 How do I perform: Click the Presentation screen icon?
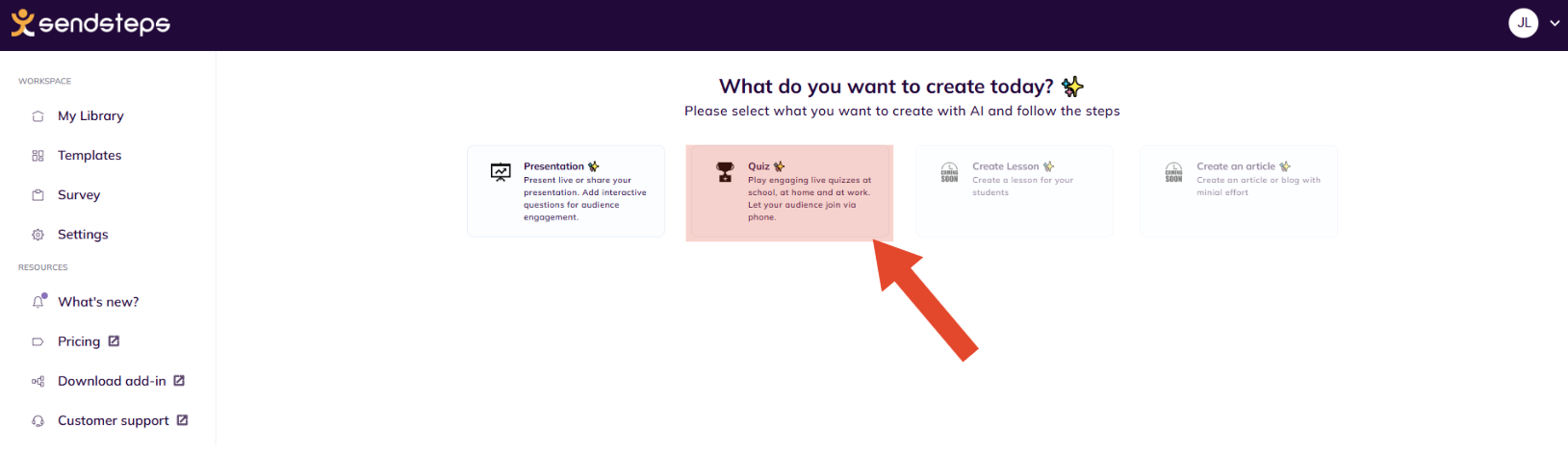pyautogui.click(x=501, y=172)
